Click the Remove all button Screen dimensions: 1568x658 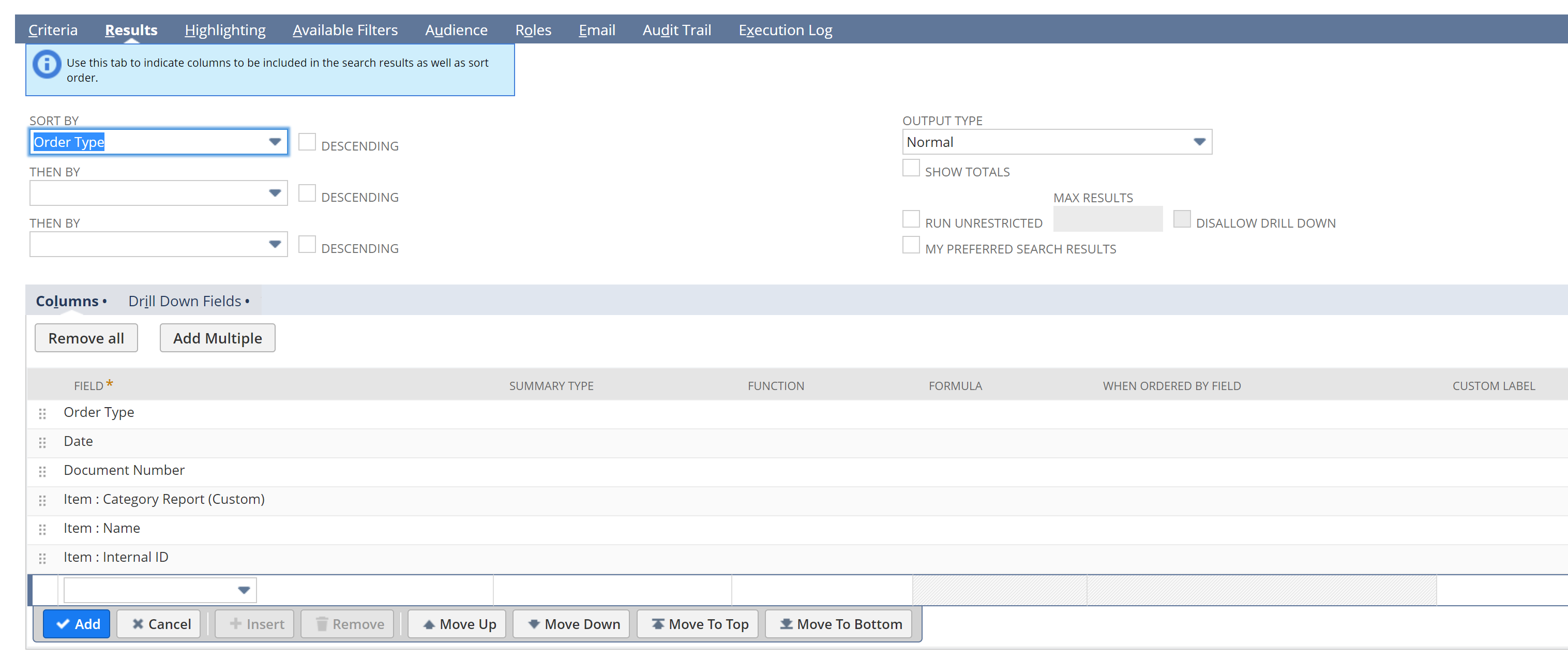pyautogui.click(x=86, y=338)
